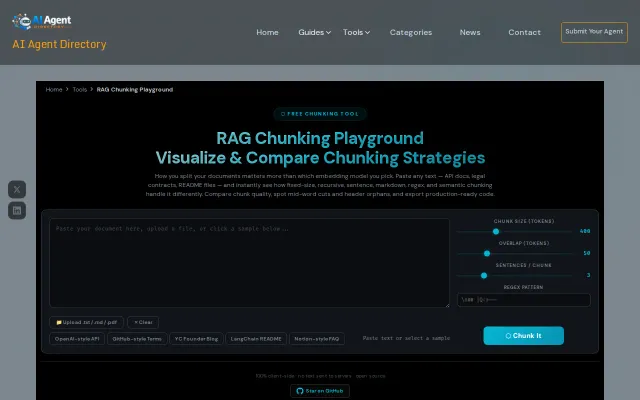
Task: Load the Notion-style FAQ sample
Action: point(317,339)
